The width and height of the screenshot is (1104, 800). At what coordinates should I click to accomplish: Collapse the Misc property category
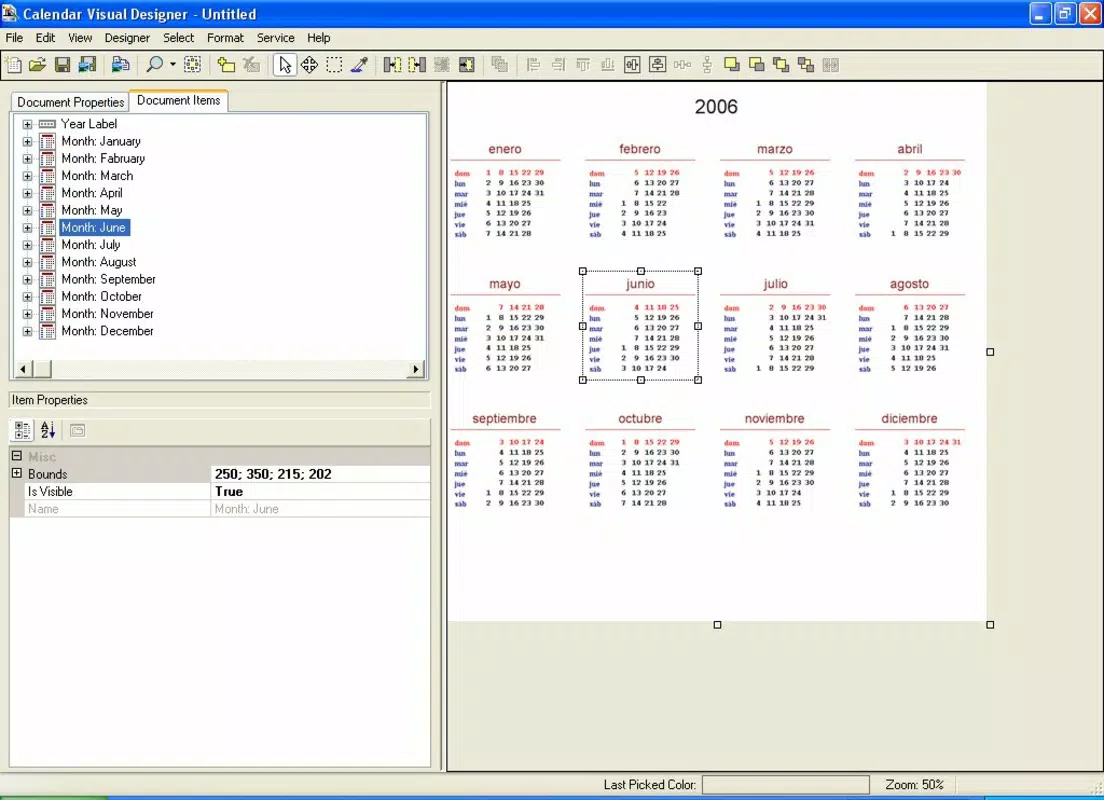[x=17, y=456]
